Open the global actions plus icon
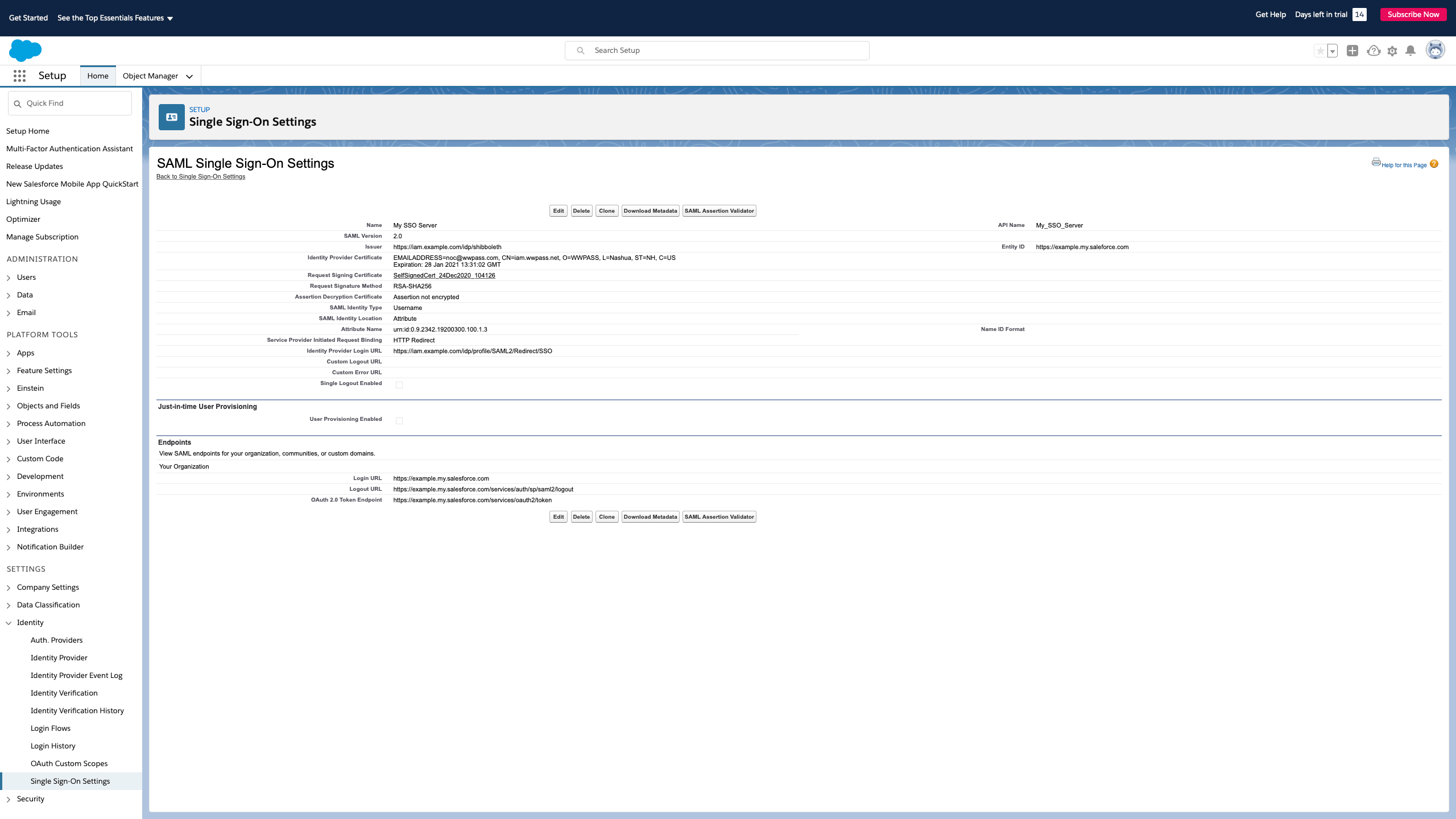 (x=1353, y=50)
